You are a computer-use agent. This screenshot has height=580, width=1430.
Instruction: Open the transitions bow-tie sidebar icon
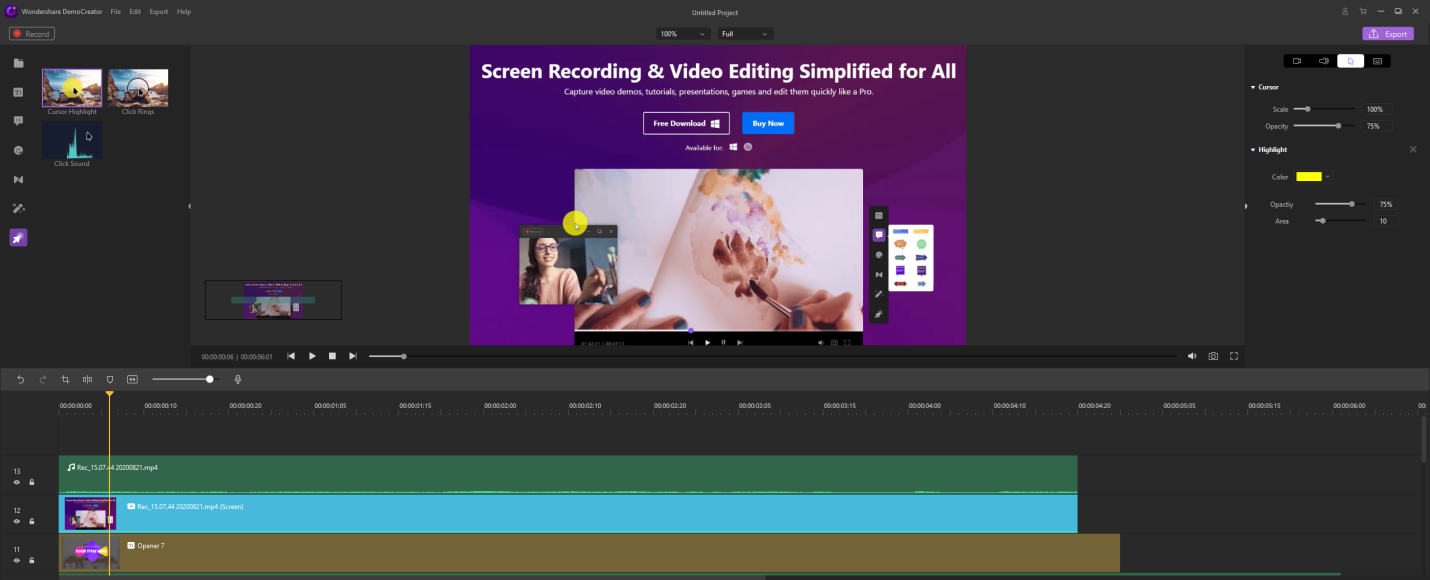pyautogui.click(x=18, y=180)
